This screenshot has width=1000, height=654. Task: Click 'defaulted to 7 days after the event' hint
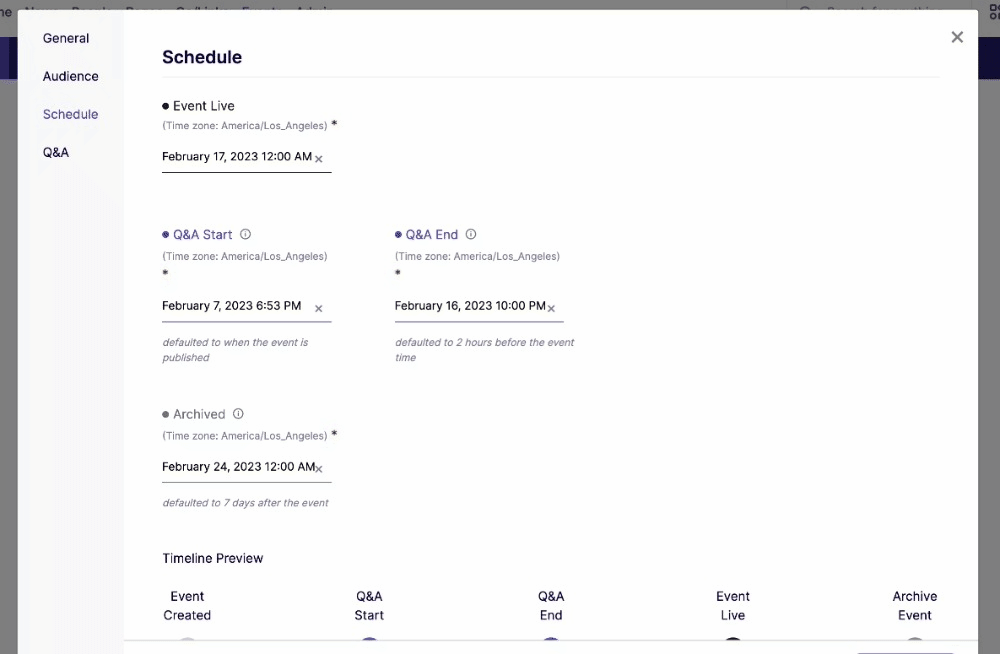(246, 503)
